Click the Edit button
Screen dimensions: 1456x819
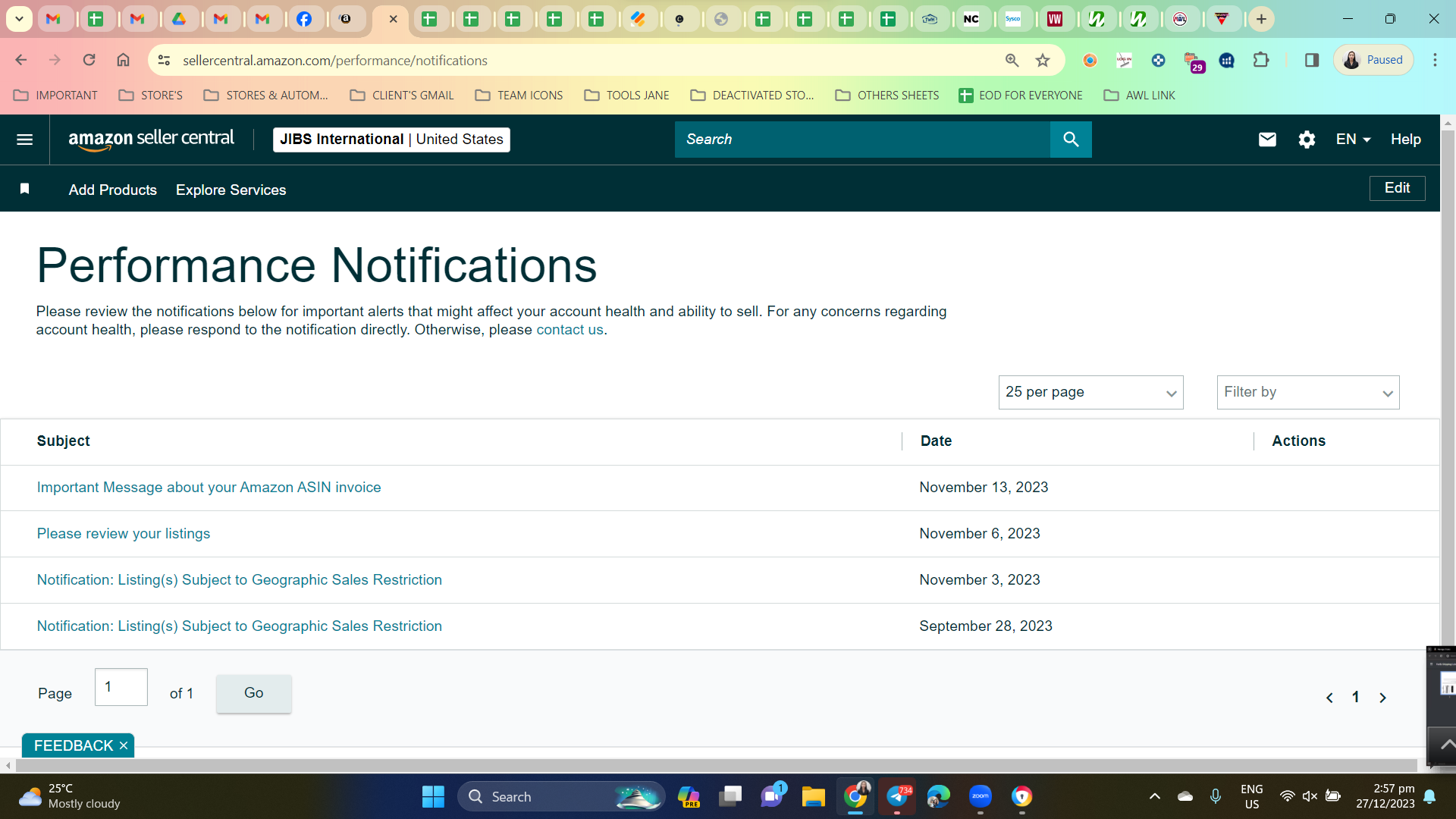tap(1398, 188)
